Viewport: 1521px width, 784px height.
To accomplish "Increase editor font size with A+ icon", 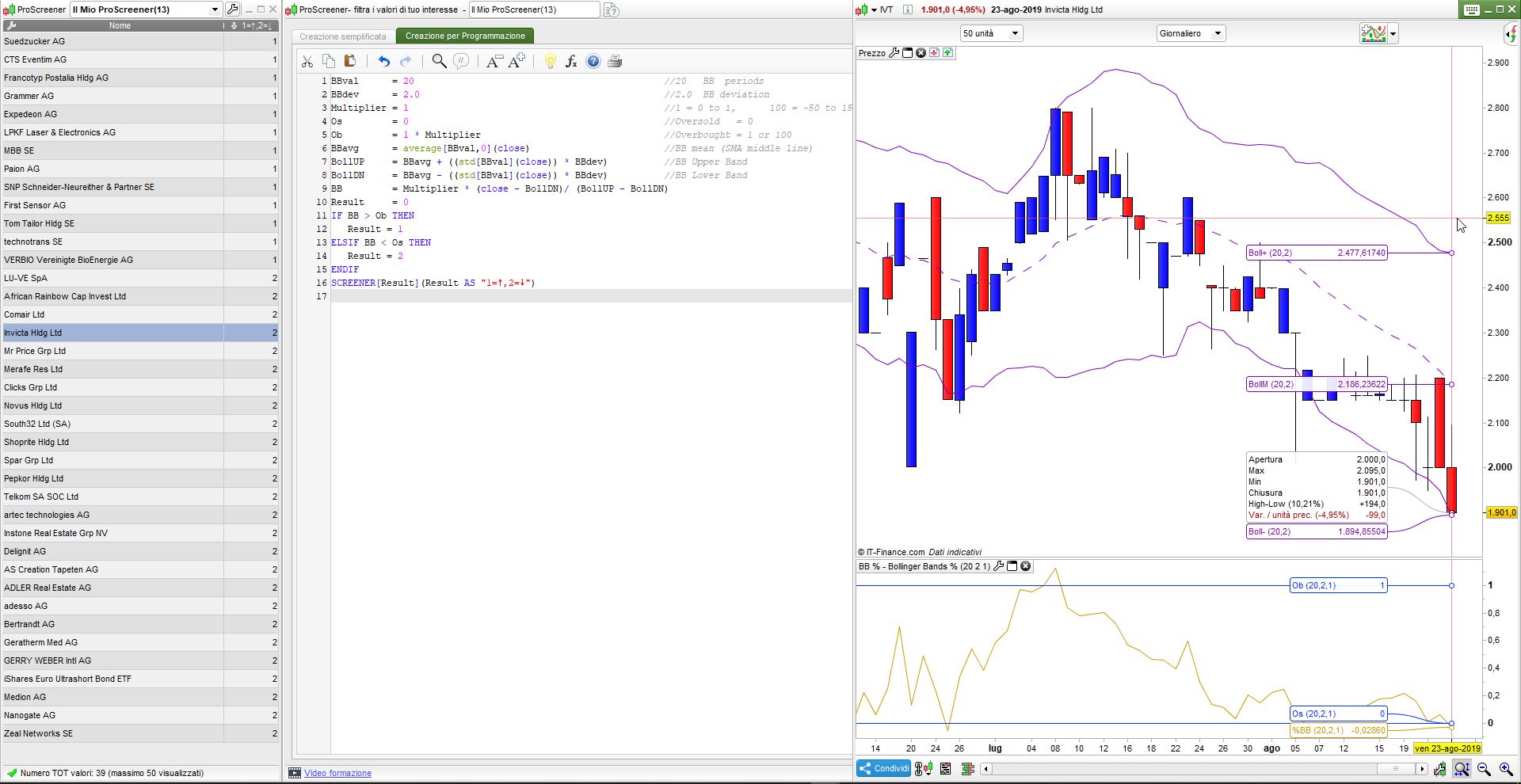I will pos(517,61).
